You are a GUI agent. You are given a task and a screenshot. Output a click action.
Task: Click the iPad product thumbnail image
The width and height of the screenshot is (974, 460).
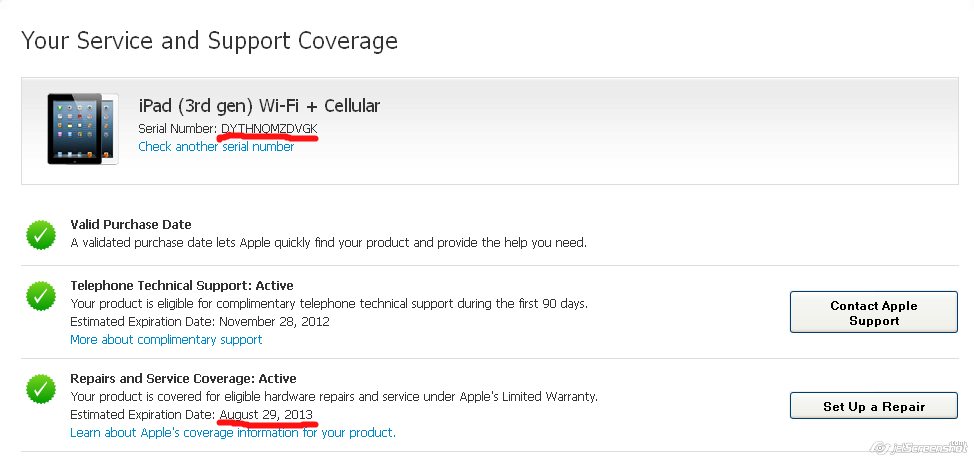pyautogui.click(x=83, y=129)
